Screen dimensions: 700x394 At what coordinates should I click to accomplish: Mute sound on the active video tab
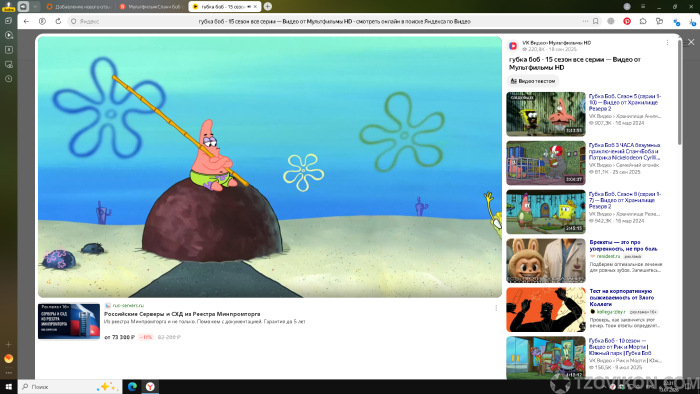(x=249, y=7)
